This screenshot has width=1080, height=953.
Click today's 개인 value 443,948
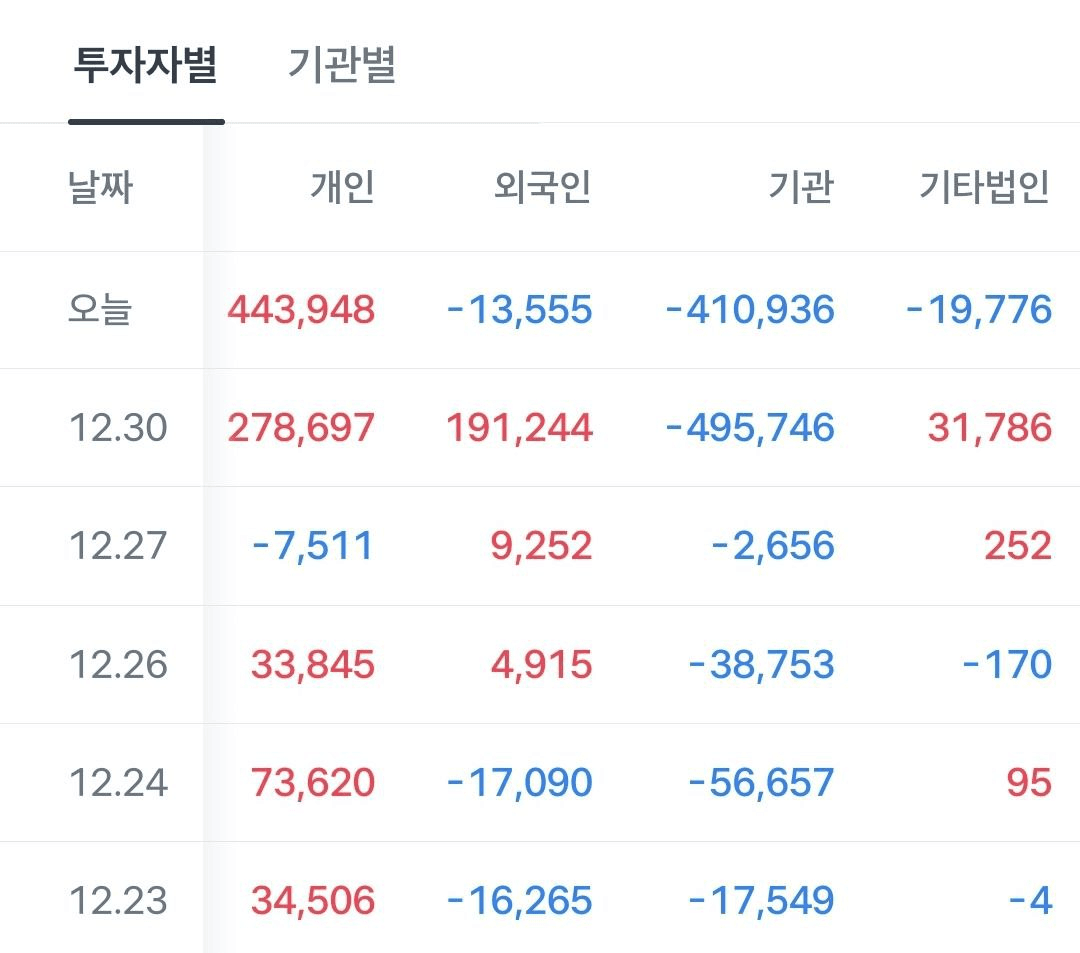click(301, 309)
